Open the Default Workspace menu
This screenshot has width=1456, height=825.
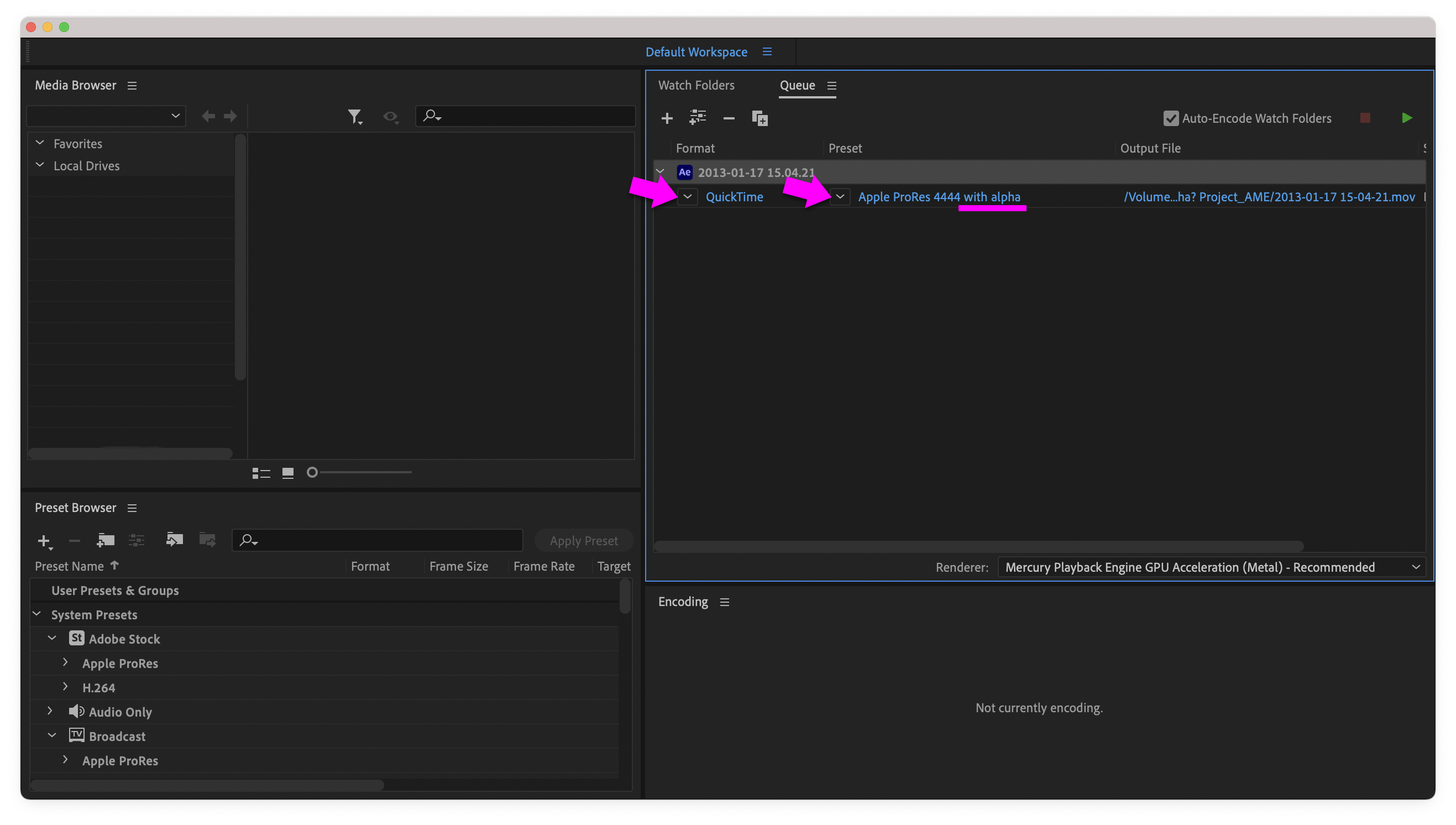[x=767, y=51]
